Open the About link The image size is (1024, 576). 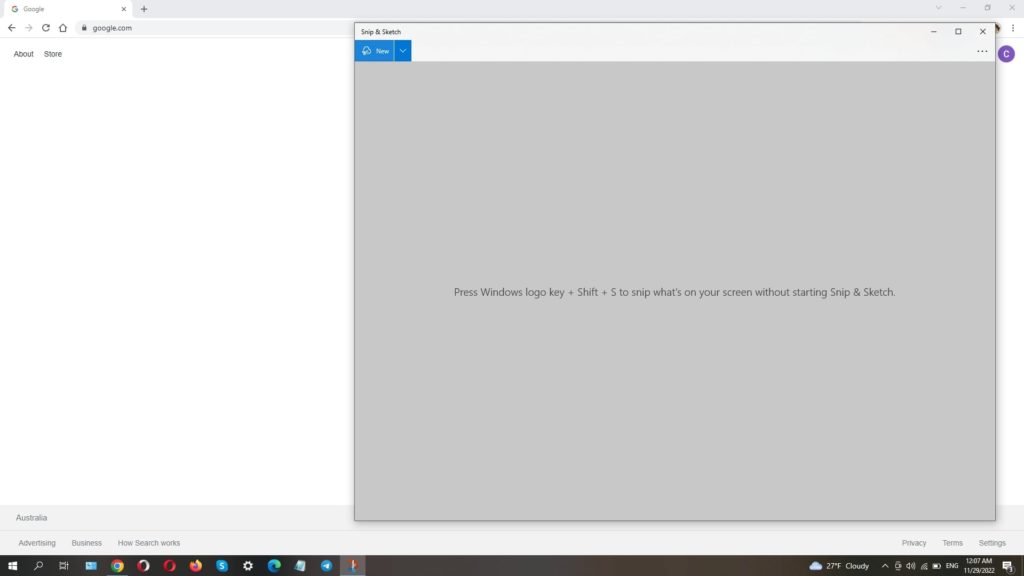[23, 54]
